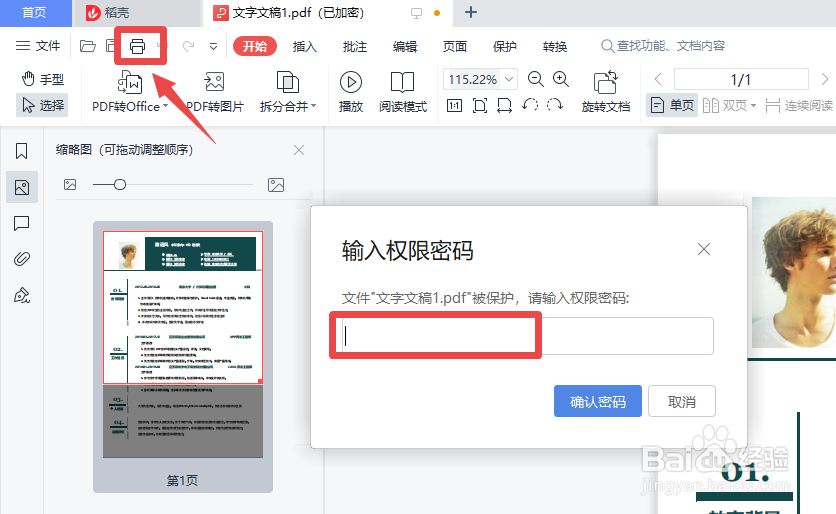Image resolution: width=836 pixels, height=514 pixels.
Task: Switch to the 开始 tab
Action: (x=254, y=46)
